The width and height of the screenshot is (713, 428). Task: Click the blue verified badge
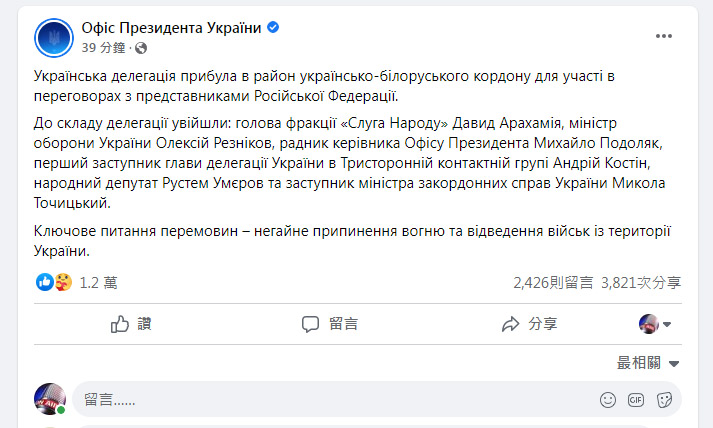[x=273, y=28]
